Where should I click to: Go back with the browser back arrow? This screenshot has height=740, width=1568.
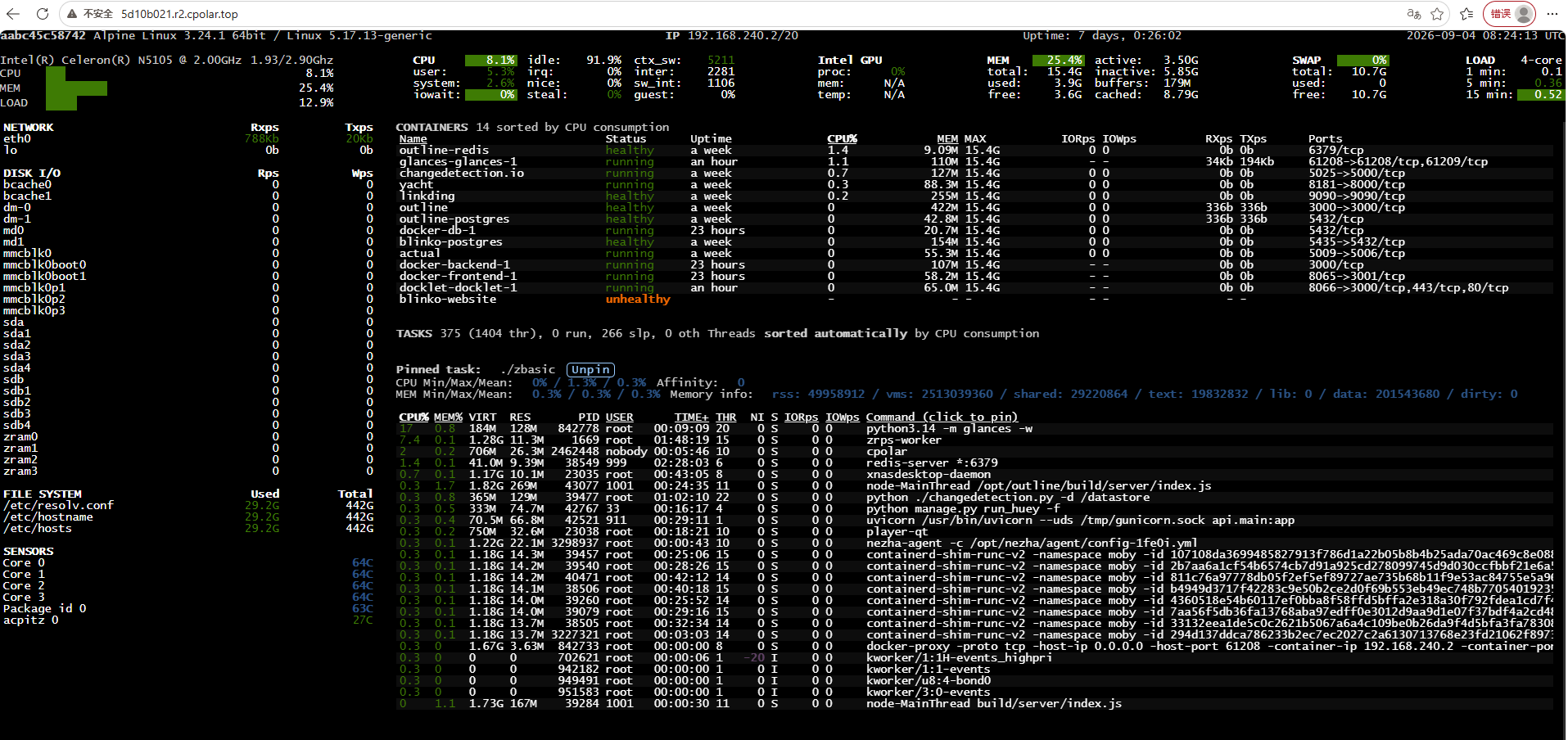tap(13, 14)
